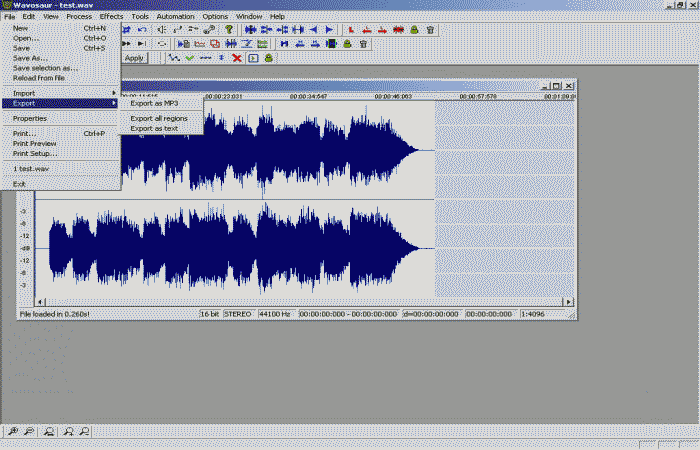This screenshot has height=450, width=700.
Task: Click the red X icon in the toolbar
Action: tap(237, 58)
